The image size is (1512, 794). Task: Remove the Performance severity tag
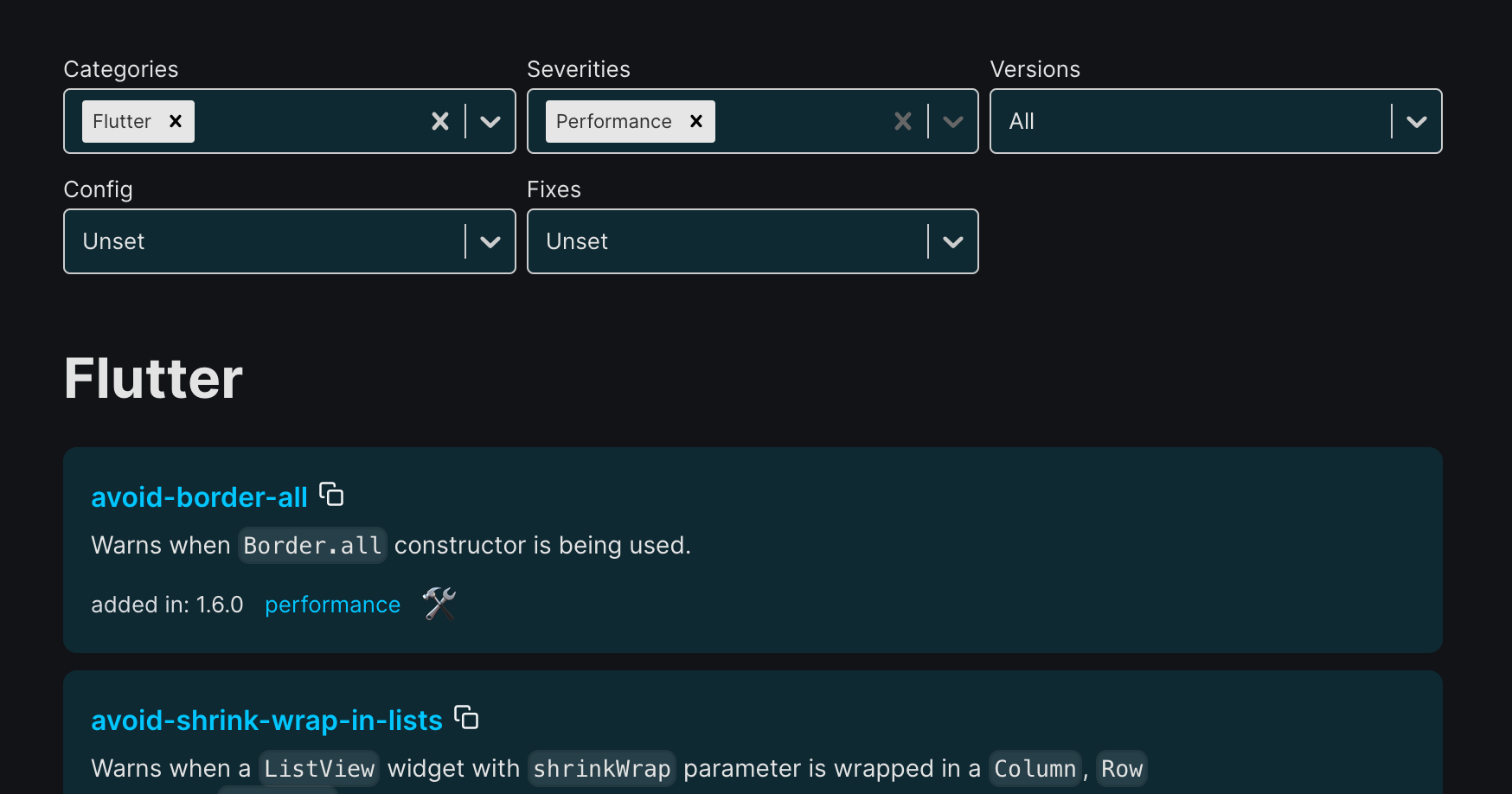696,121
